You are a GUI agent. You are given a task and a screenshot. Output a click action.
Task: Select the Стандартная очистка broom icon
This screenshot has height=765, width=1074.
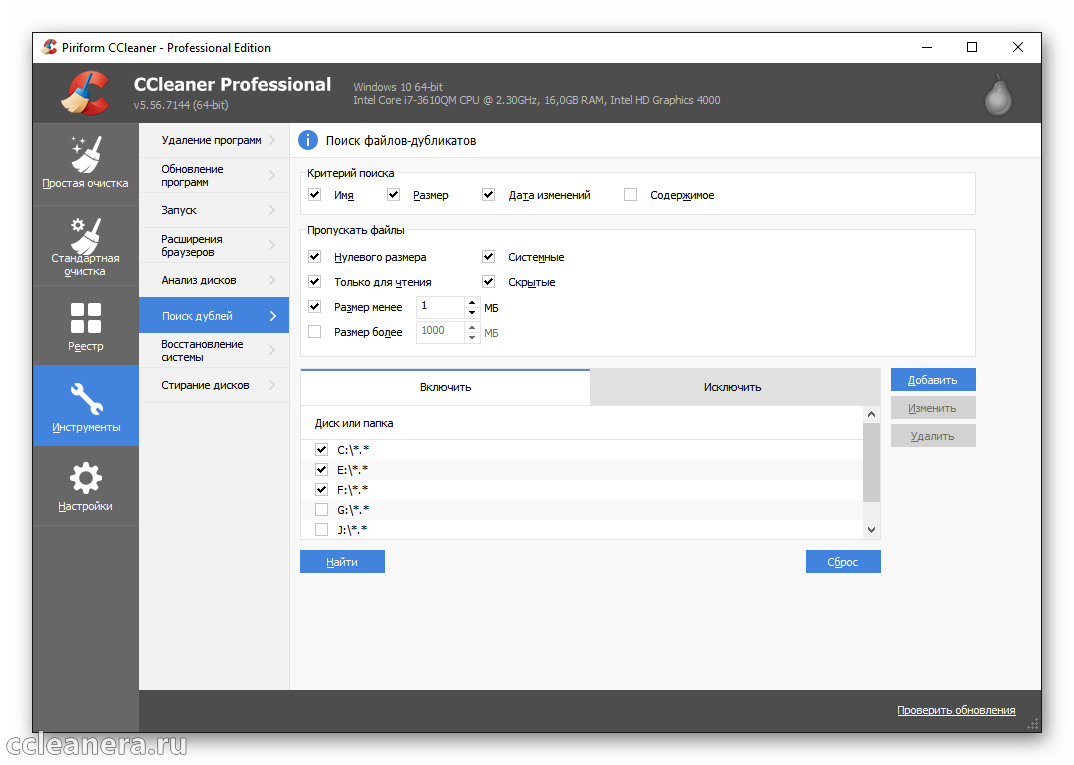[x=85, y=235]
